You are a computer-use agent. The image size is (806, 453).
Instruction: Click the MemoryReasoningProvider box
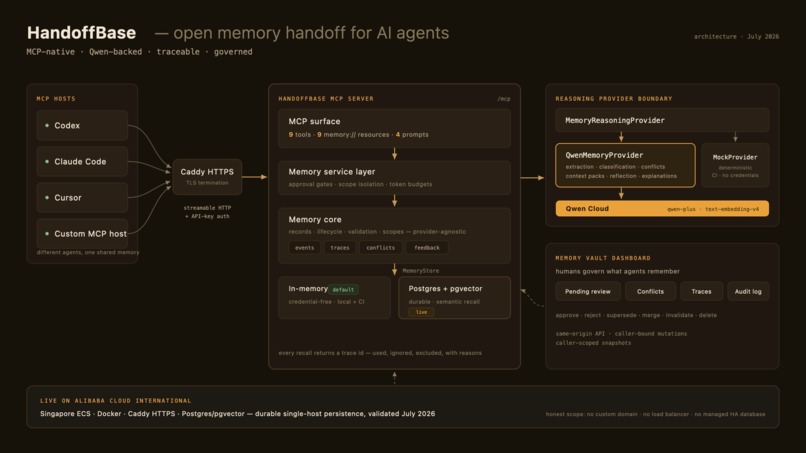pyautogui.click(x=662, y=120)
